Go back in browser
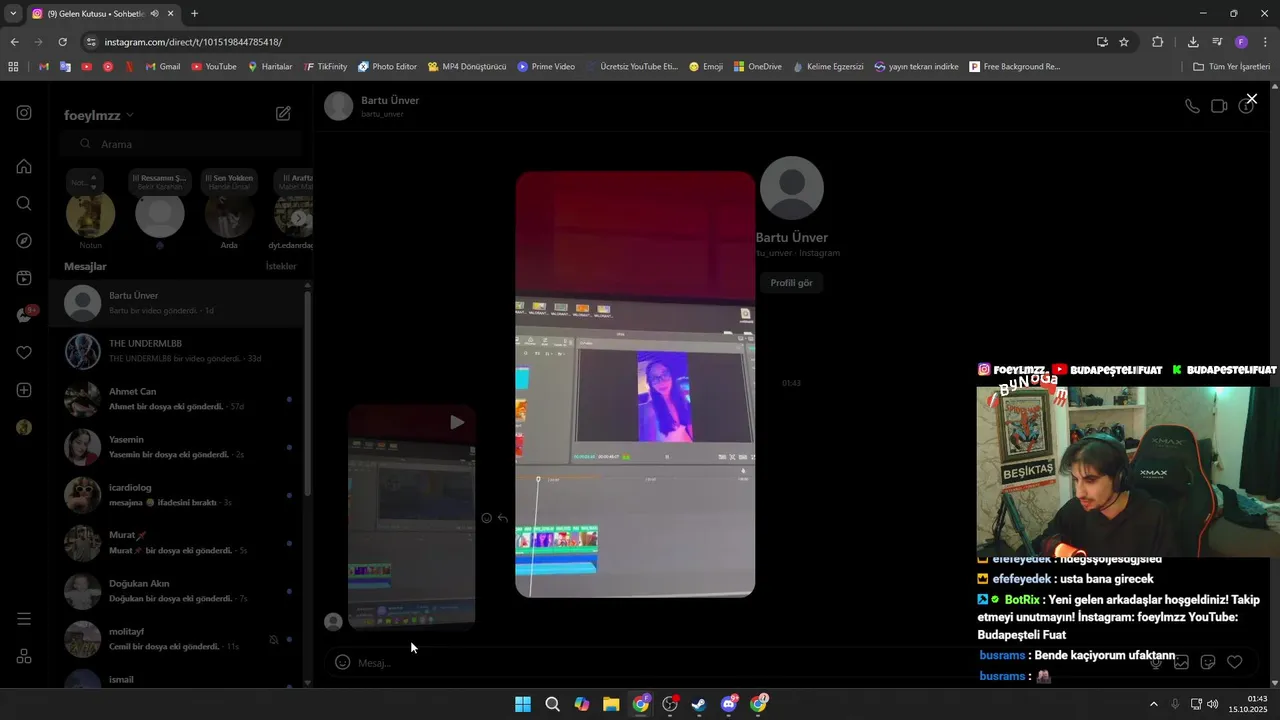The height and width of the screenshot is (720, 1280). (14, 42)
